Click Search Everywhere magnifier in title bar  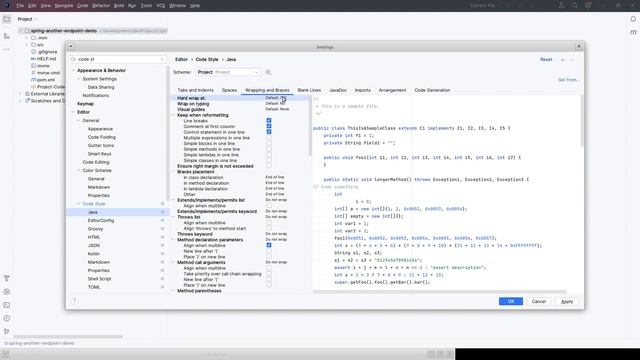(575, 5)
